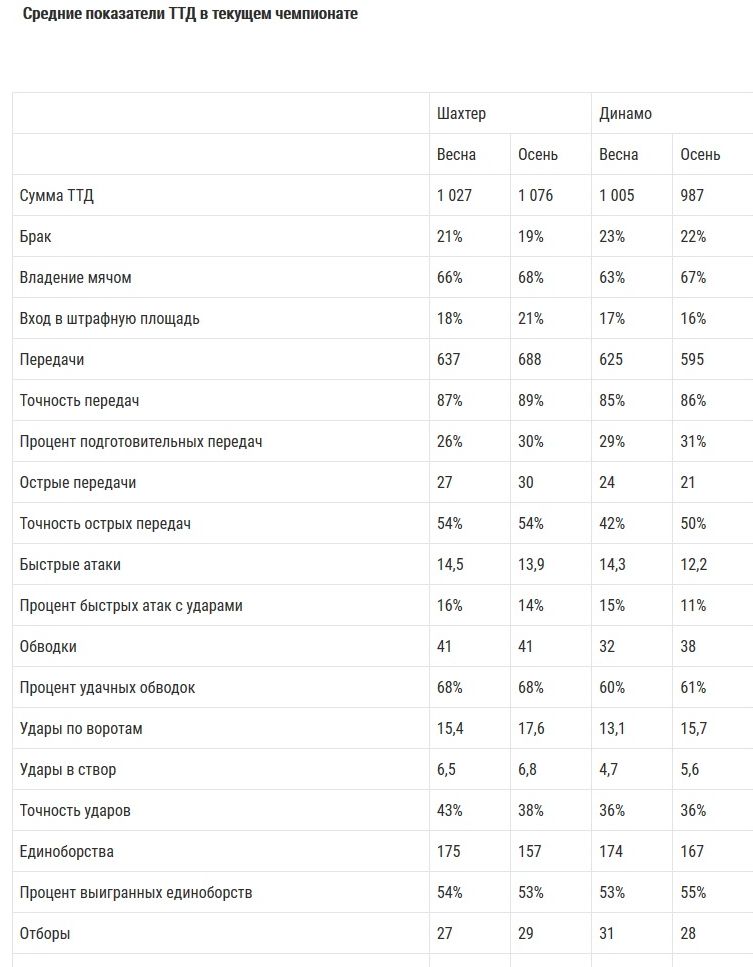Click the page heading about средние показатели ТТД
Image resolution: width=753 pixels, height=967 pixels.
[x=190, y=15]
